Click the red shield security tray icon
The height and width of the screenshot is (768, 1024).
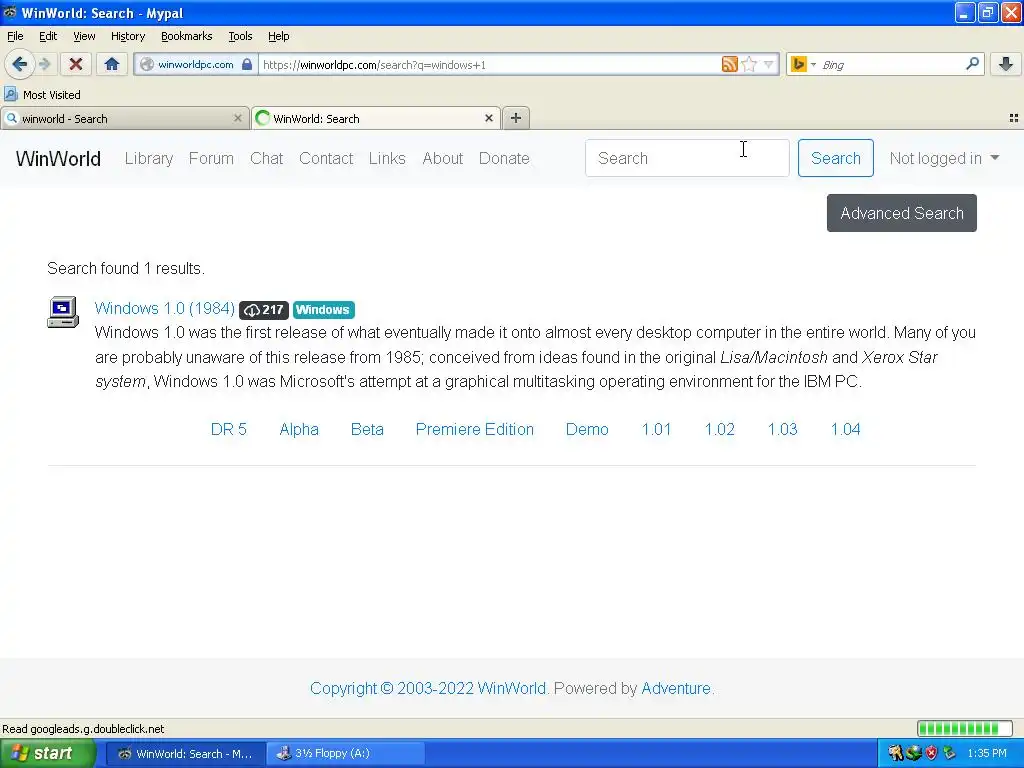click(932, 754)
